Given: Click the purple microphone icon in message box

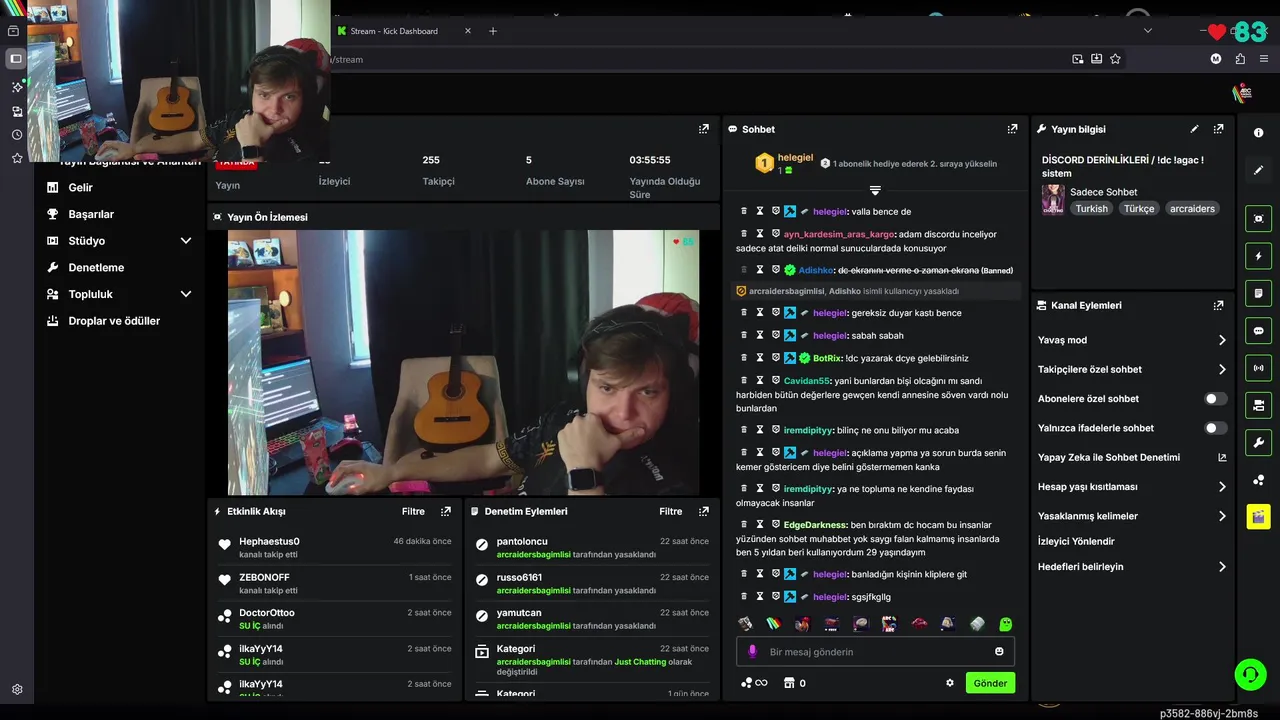Looking at the screenshot, I should tap(753, 652).
